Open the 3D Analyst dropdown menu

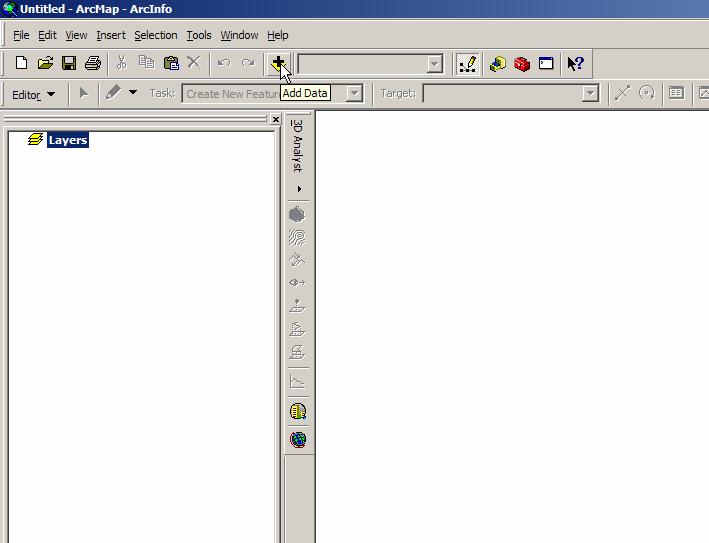(297, 146)
